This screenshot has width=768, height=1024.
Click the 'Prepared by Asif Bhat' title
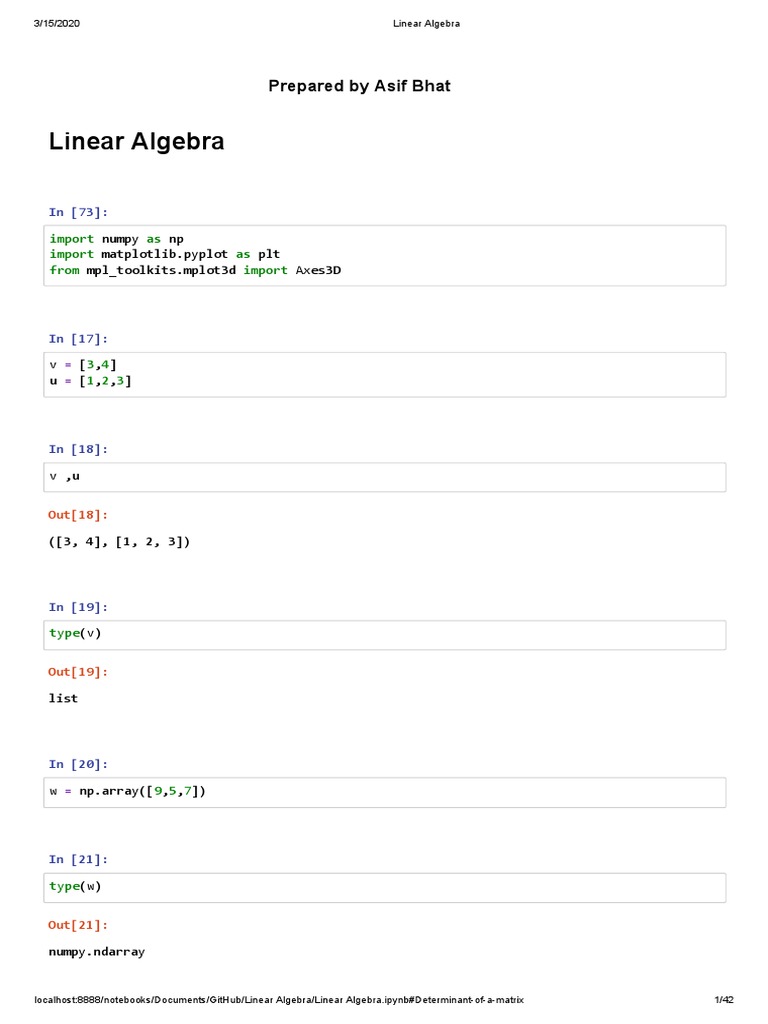[359, 86]
